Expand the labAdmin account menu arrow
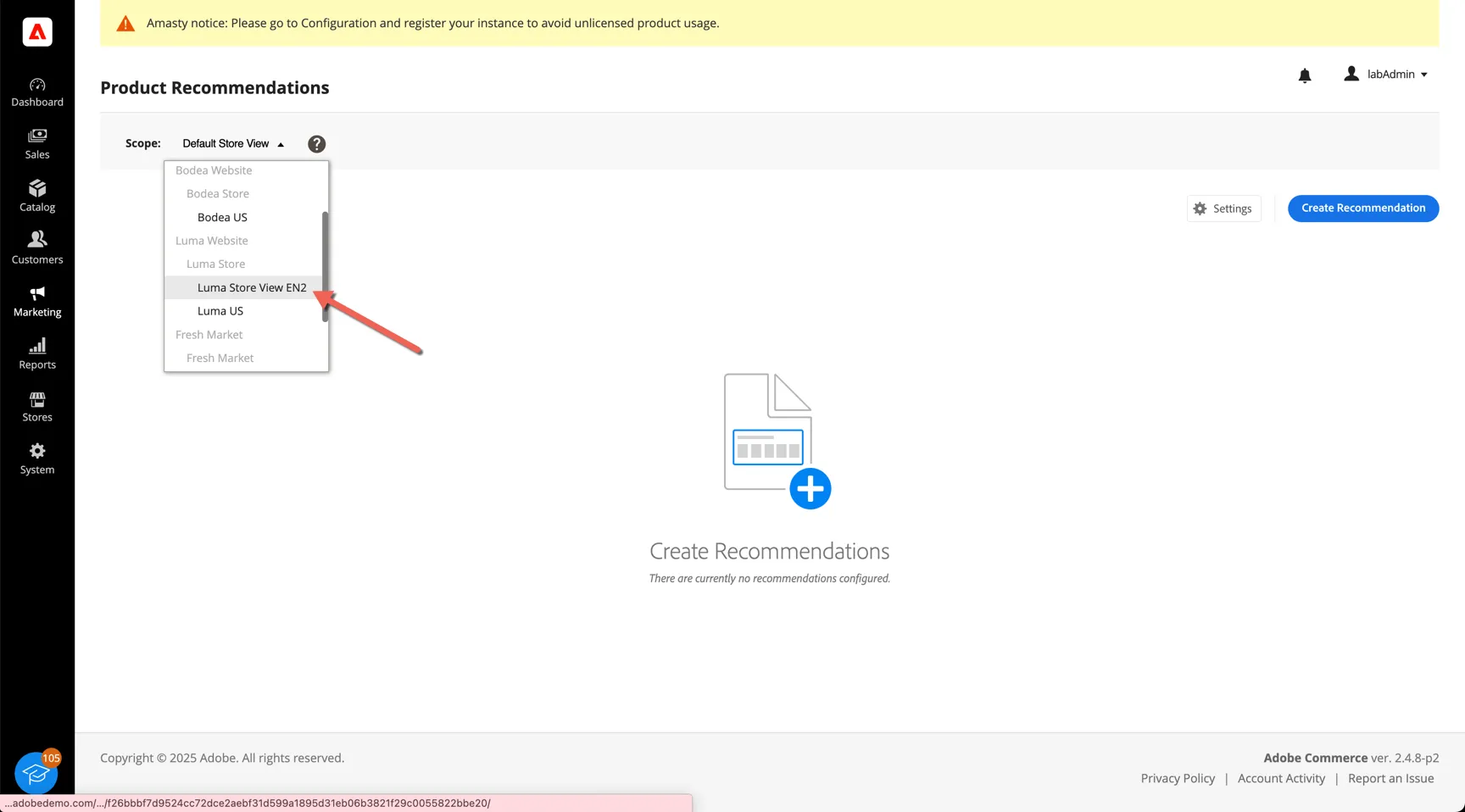This screenshot has width=1465, height=812. coord(1424,75)
